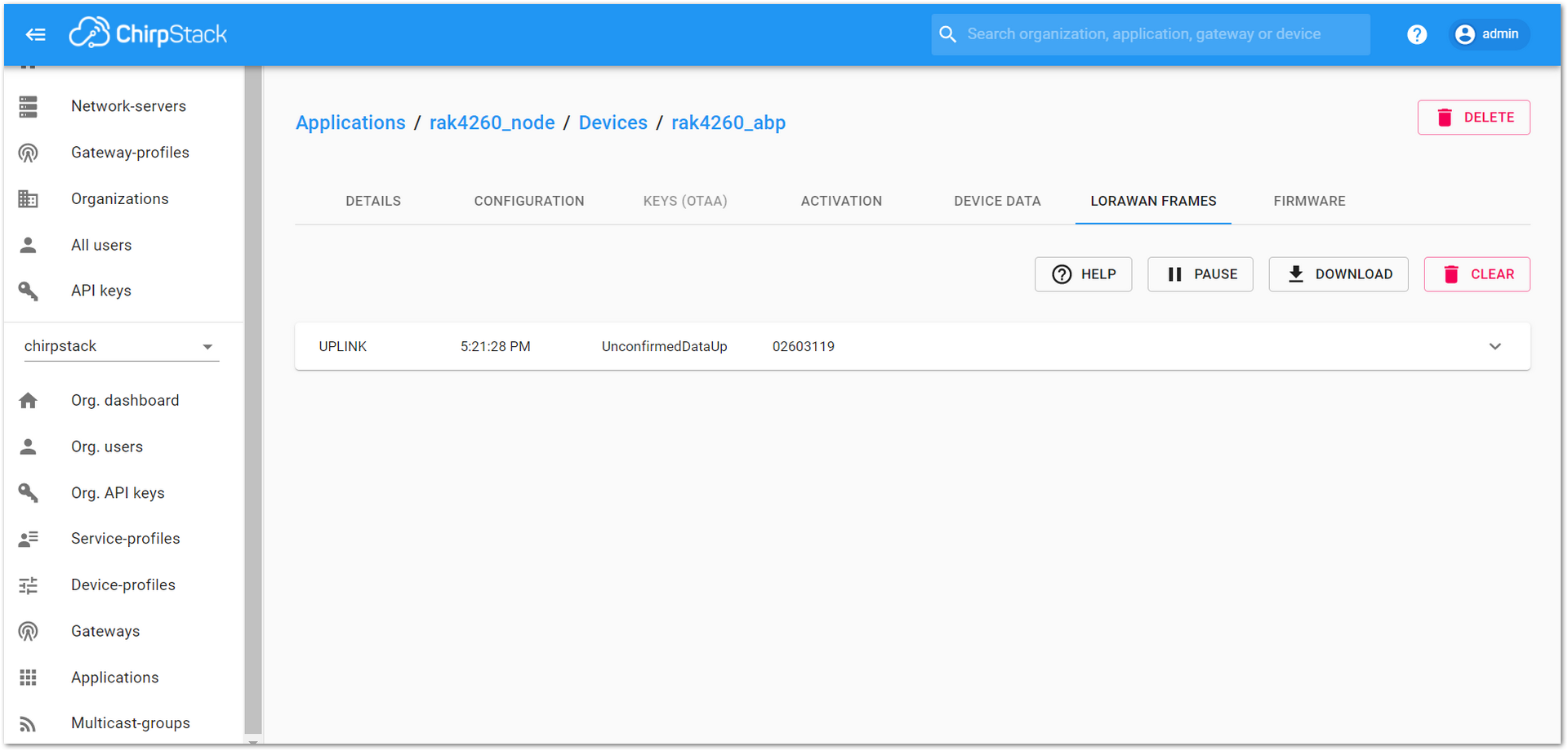Click the Organizations building icon
Image resolution: width=1568 pixels, height=751 pixels.
click(29, 199)
